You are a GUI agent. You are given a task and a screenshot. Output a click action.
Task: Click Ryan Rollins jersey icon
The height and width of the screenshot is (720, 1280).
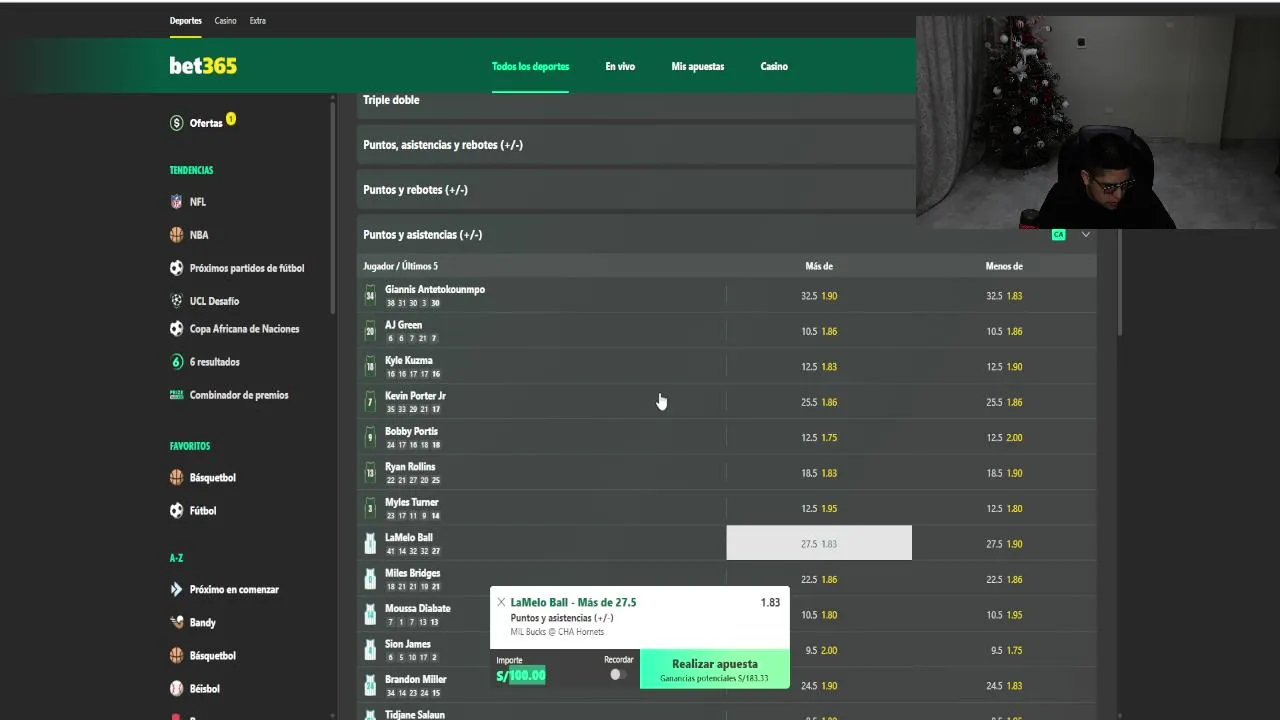point(370,473)
